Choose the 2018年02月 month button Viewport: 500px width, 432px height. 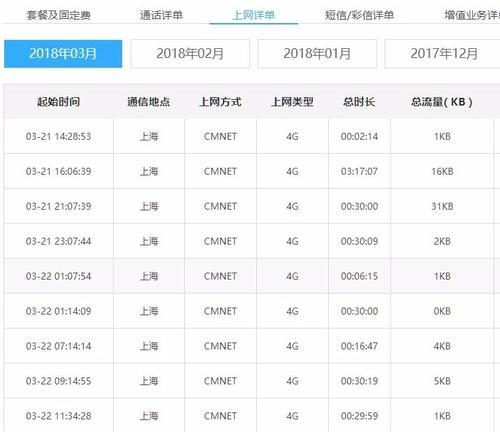(x=190, y=54)
